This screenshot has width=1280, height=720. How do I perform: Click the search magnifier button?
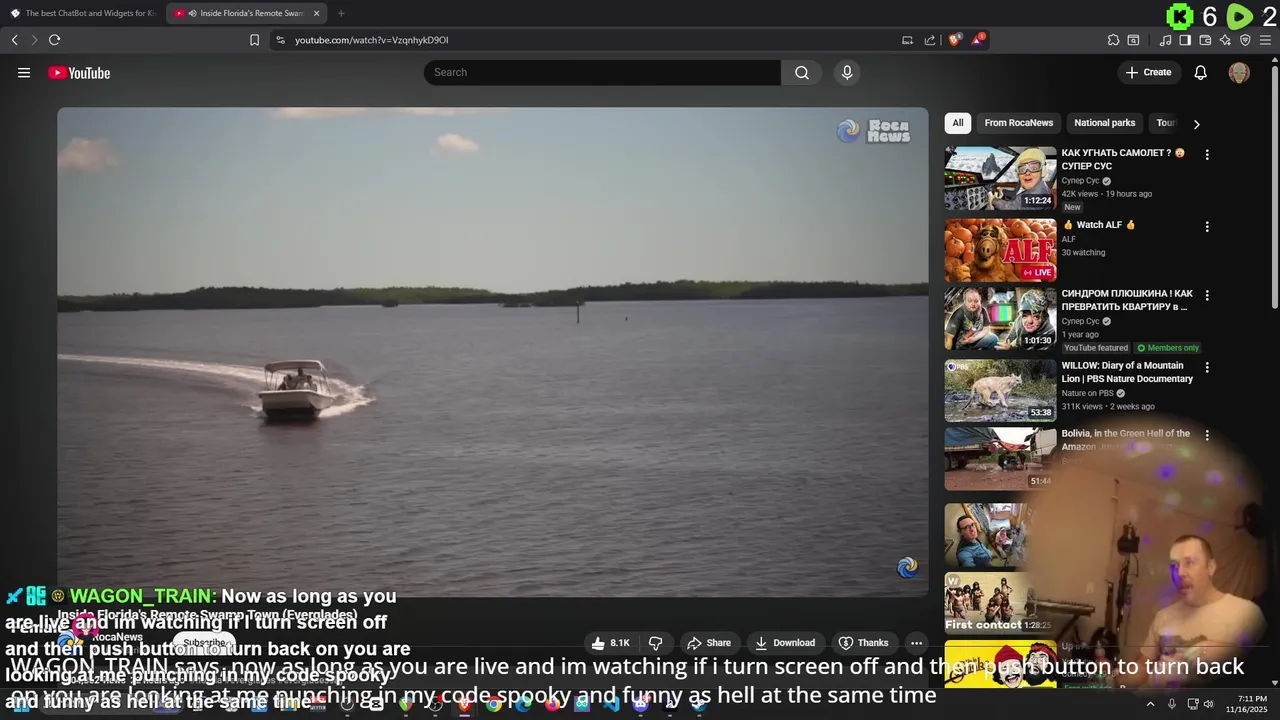coord(802,72)
